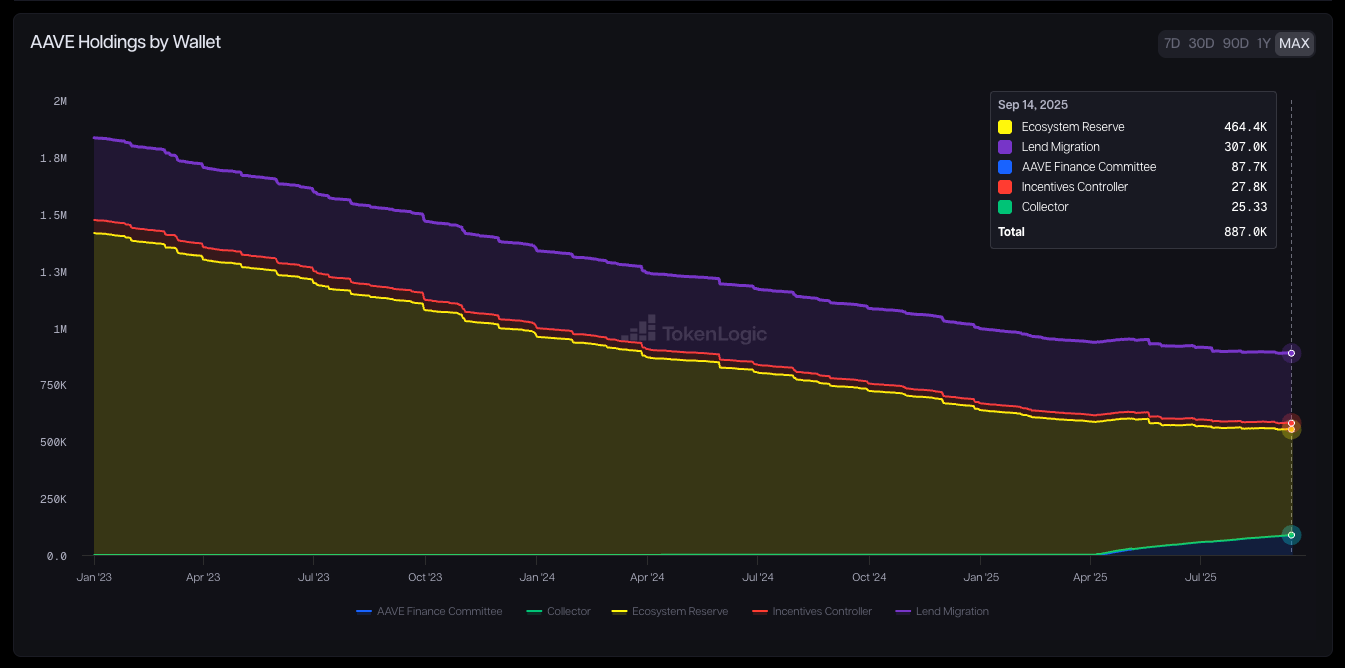Click the 'AAVE Holdings by Wallet' title
The height and width of the screenshot is (668, 1345).
[126, 42]
